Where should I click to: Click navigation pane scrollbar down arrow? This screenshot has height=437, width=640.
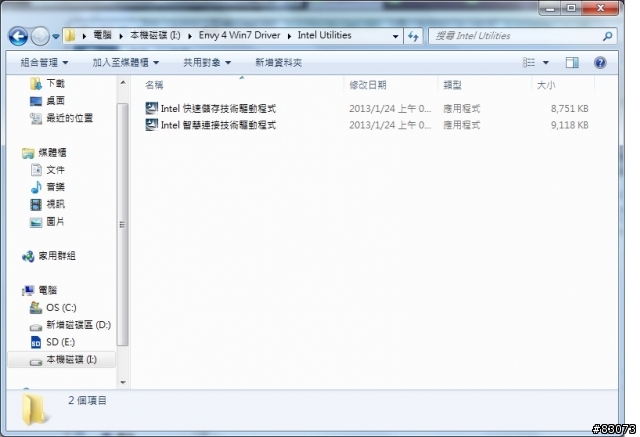(x=123, y=382)
